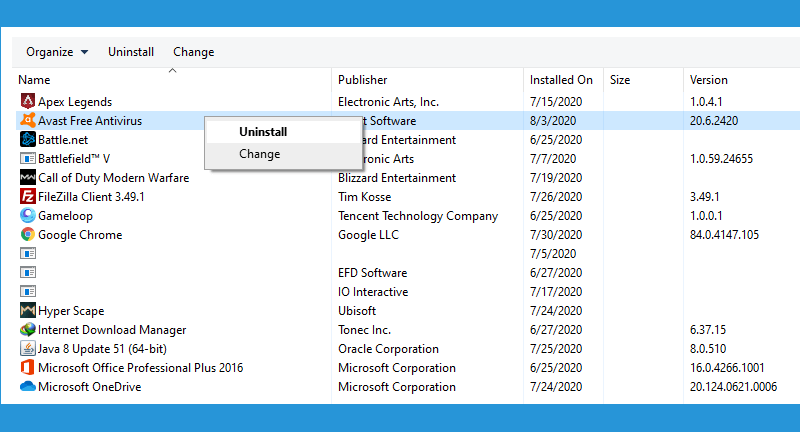Click publisher Google LLC
Image resolution: width=800 pixels, height=432 pixels.
[x=368, y=235]
